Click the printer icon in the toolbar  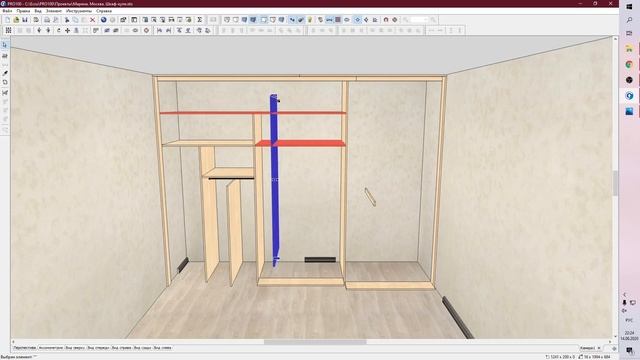tap(47, 20)
